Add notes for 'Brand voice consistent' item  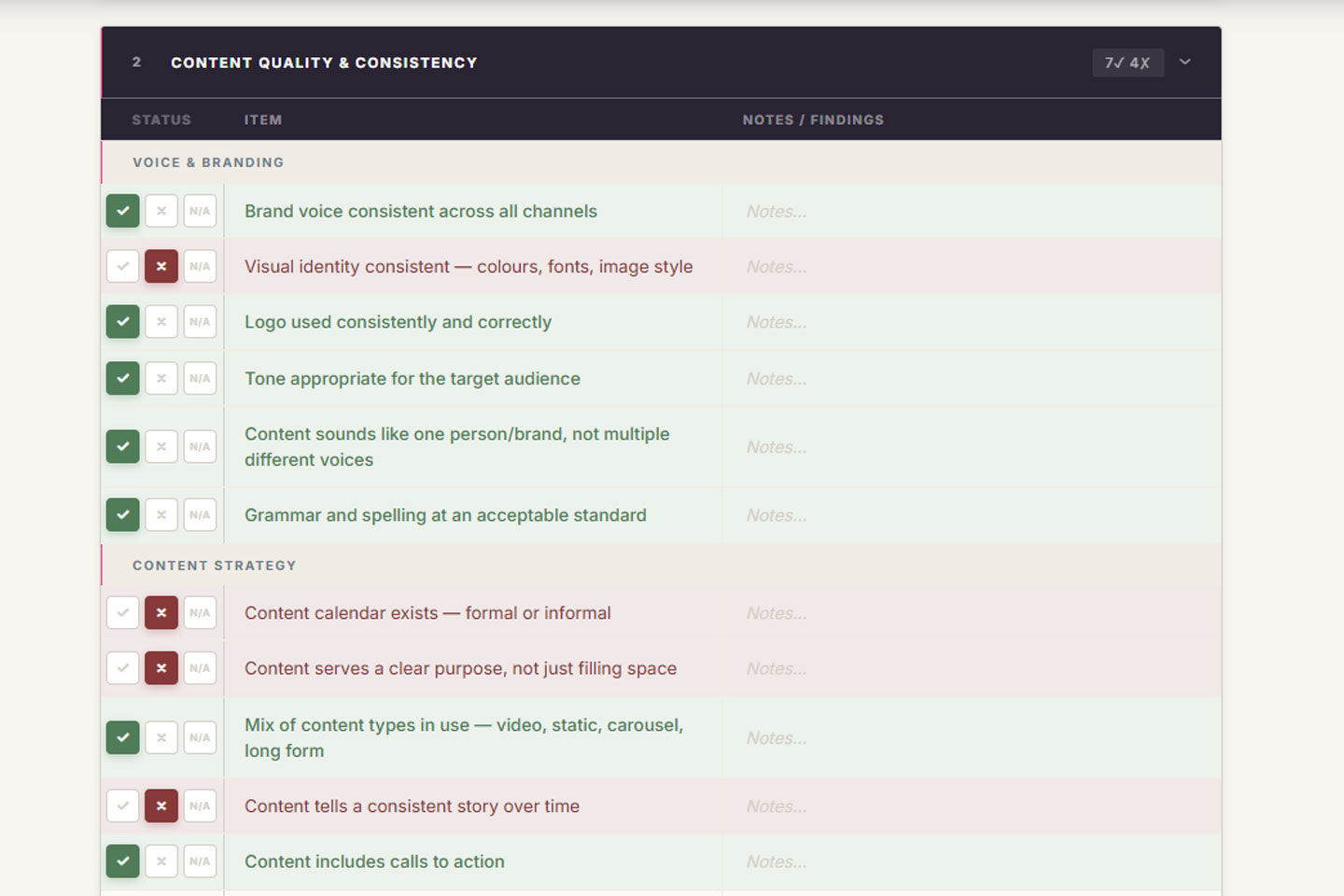[972, 211]
